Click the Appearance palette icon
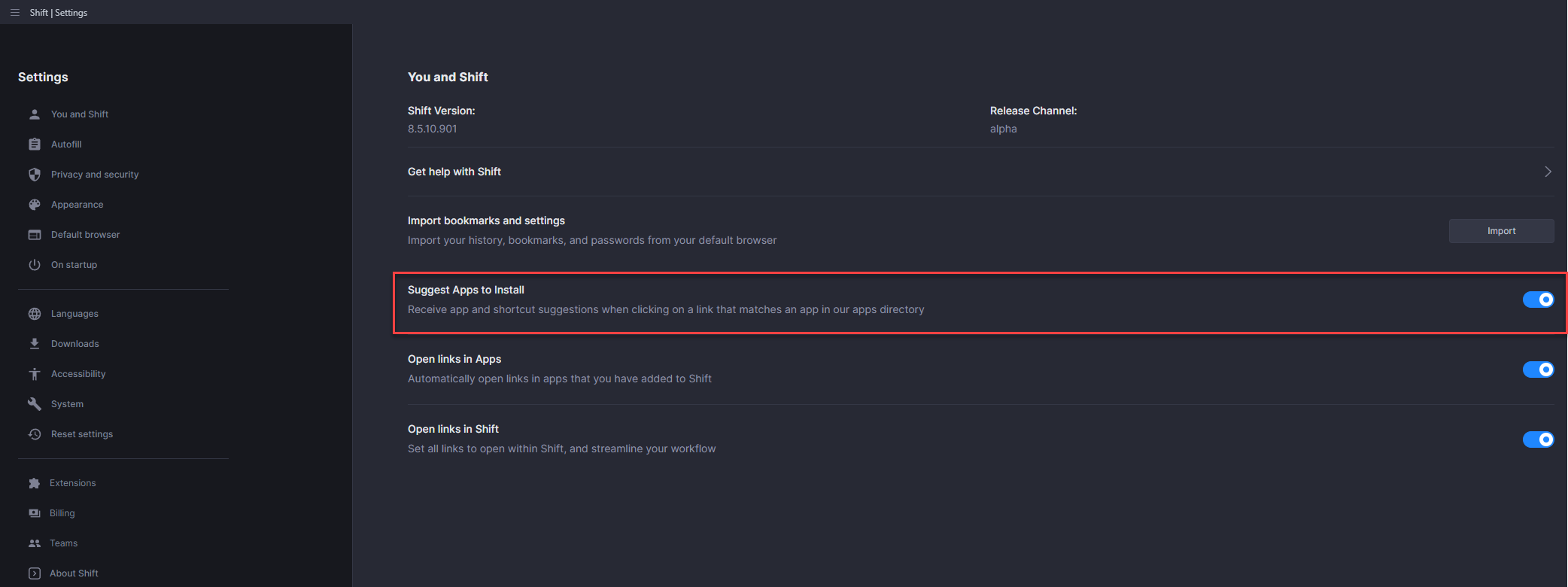 [x=35, y=205]
